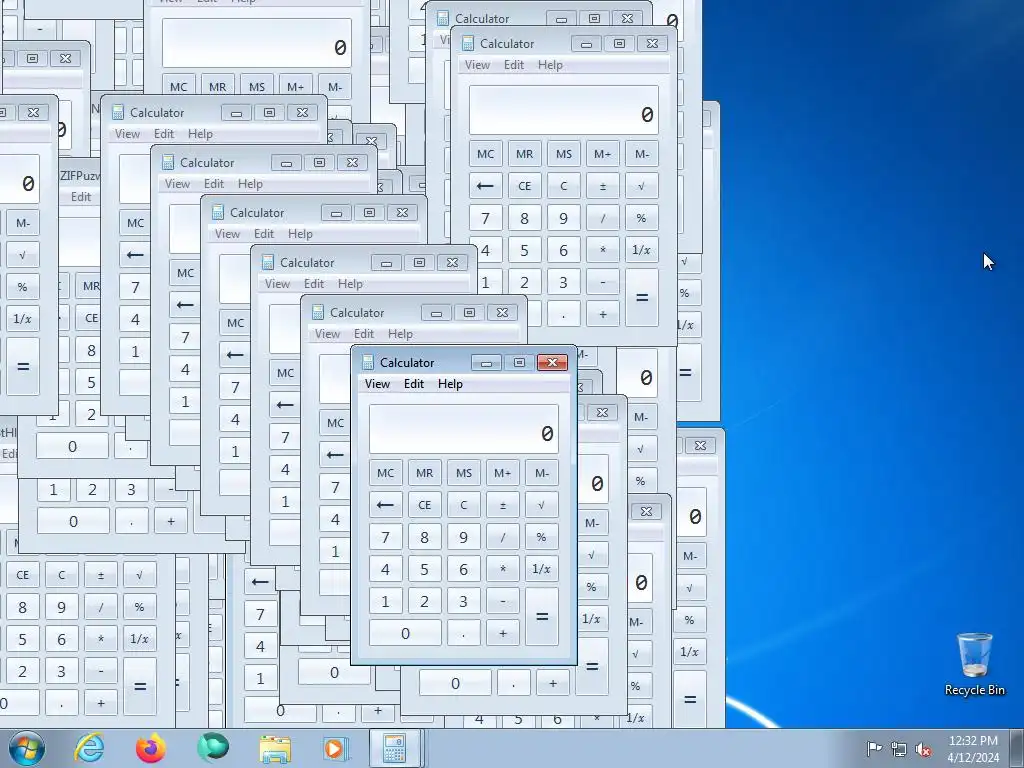The image size is (1024, 768).
Task: Click the network icon in system tray
Action: point(899,749)
